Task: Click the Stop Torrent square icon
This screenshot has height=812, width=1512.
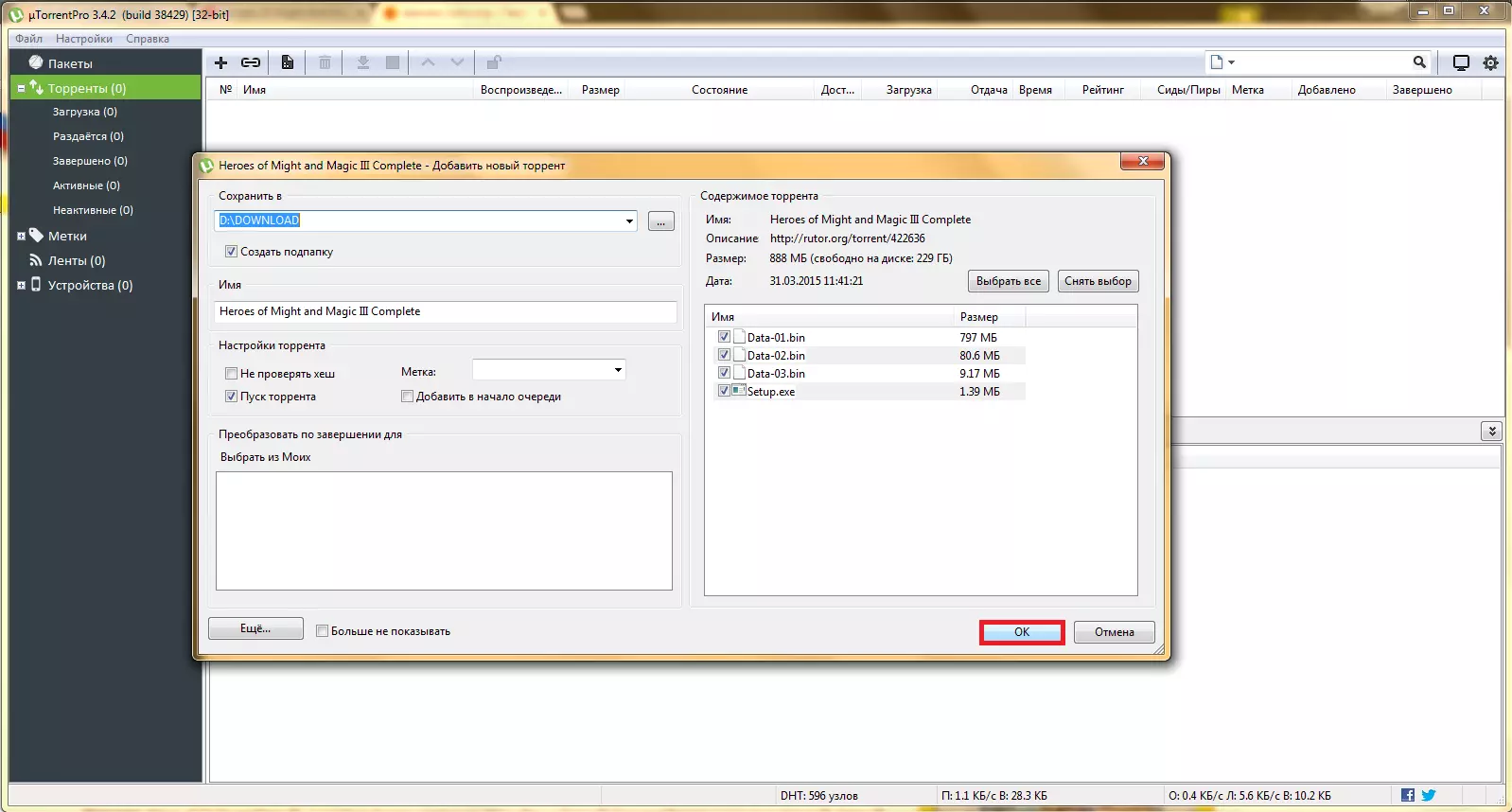Action: pyautogui.click(x=393, y=62)
